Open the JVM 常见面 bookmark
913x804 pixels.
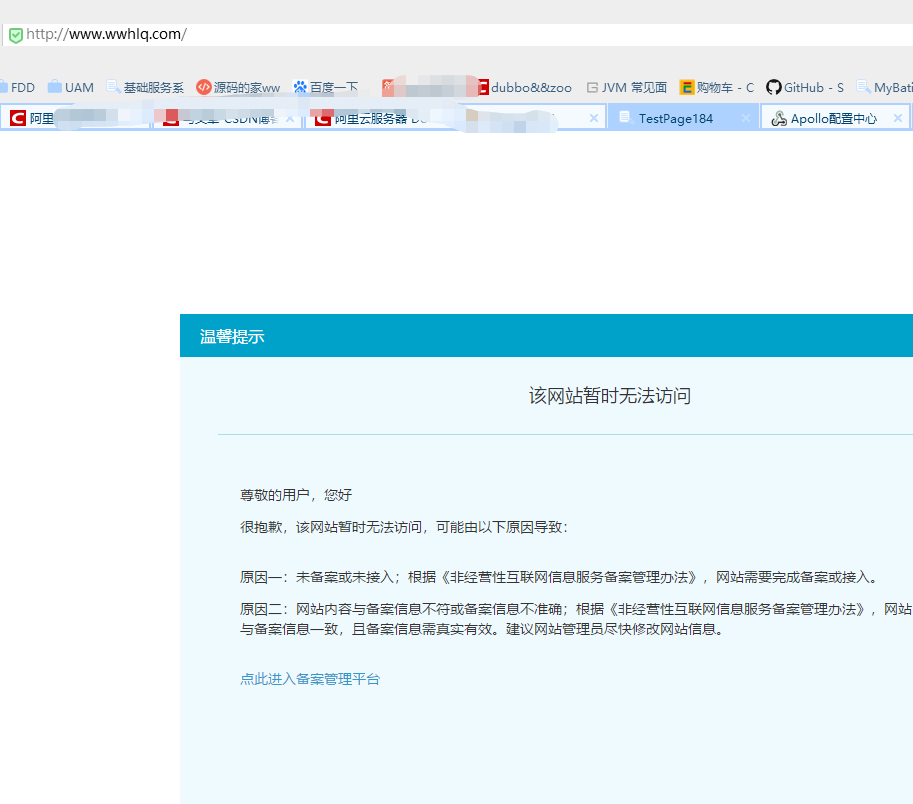point(627,88)
